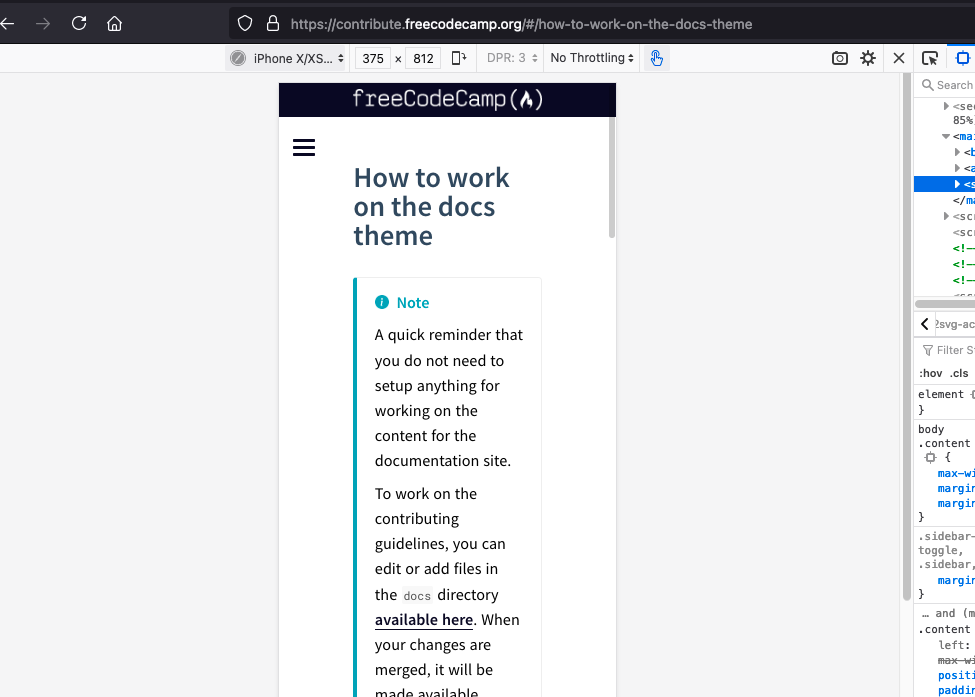Click inside the viewport width input field

click(372, 58)
